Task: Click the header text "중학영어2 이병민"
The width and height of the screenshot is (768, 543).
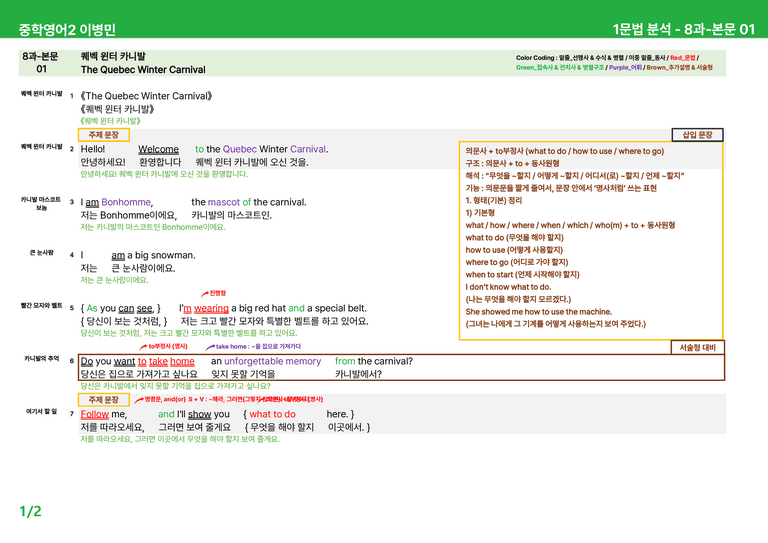Action: [67, 30]
